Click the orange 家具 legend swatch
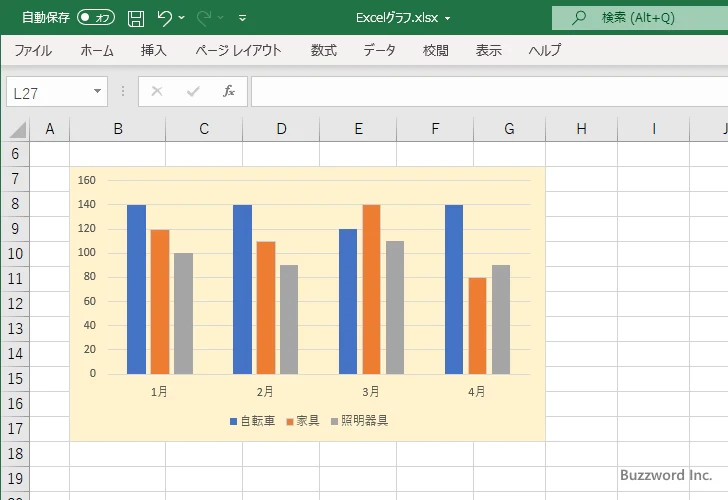This screenshot has width=728, height=500. click(290, 422)
